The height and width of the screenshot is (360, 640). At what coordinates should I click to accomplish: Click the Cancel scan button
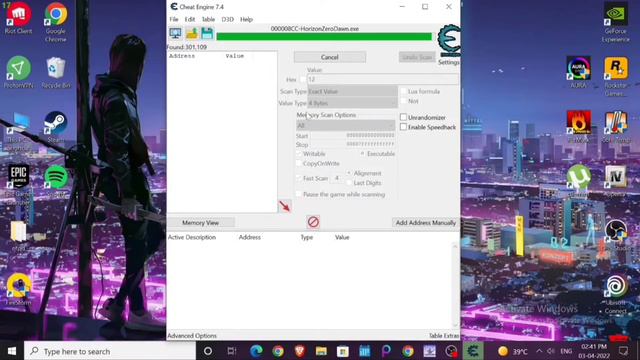[330, 57]
